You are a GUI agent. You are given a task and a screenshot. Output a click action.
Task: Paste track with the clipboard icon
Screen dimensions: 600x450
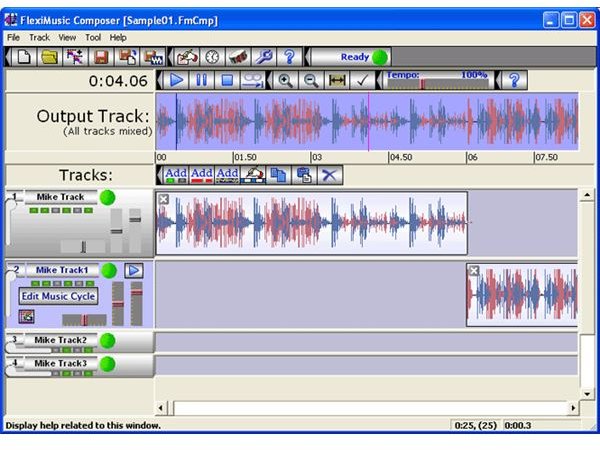click(x=304, y=175)
